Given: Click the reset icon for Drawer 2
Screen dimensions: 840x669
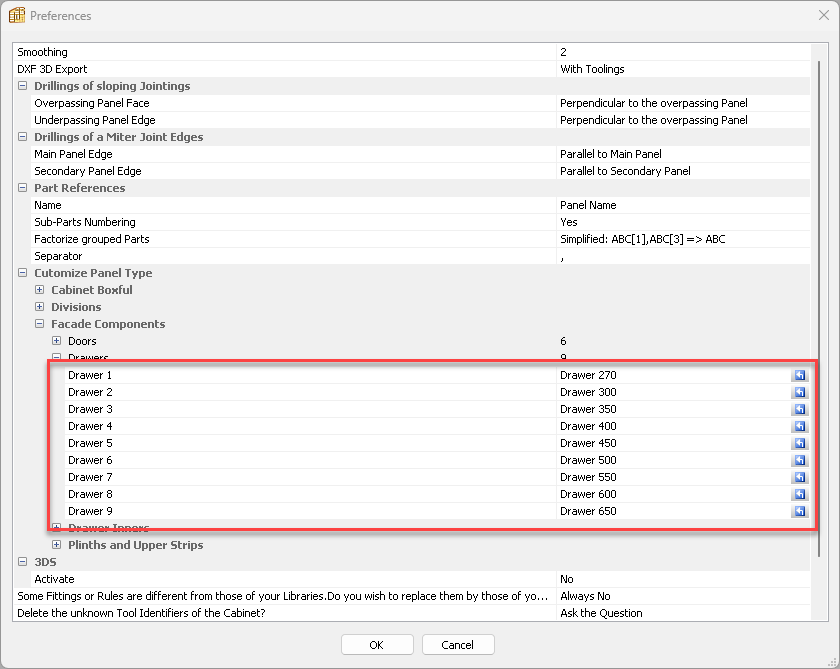Looking at the screenshot, I should 799,393.
